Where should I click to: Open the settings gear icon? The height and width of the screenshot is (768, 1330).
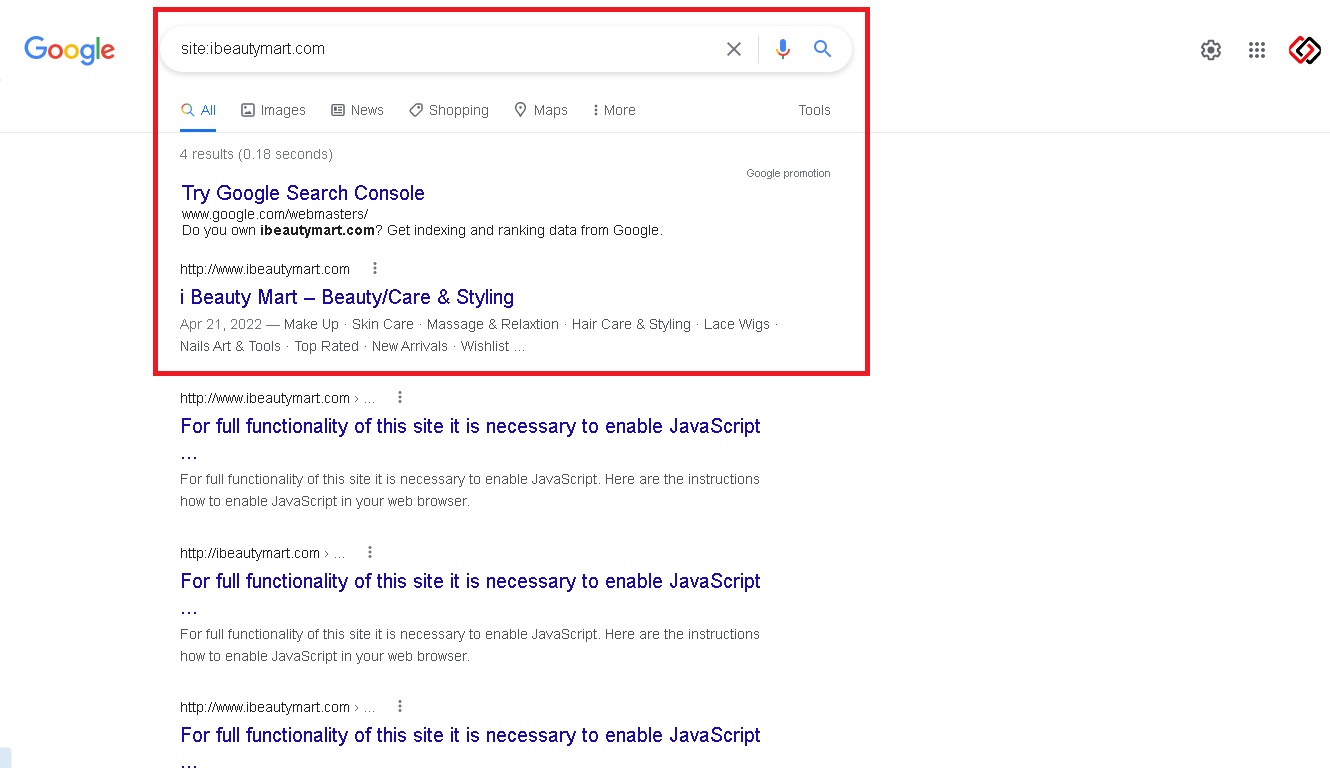point(1211,50)
